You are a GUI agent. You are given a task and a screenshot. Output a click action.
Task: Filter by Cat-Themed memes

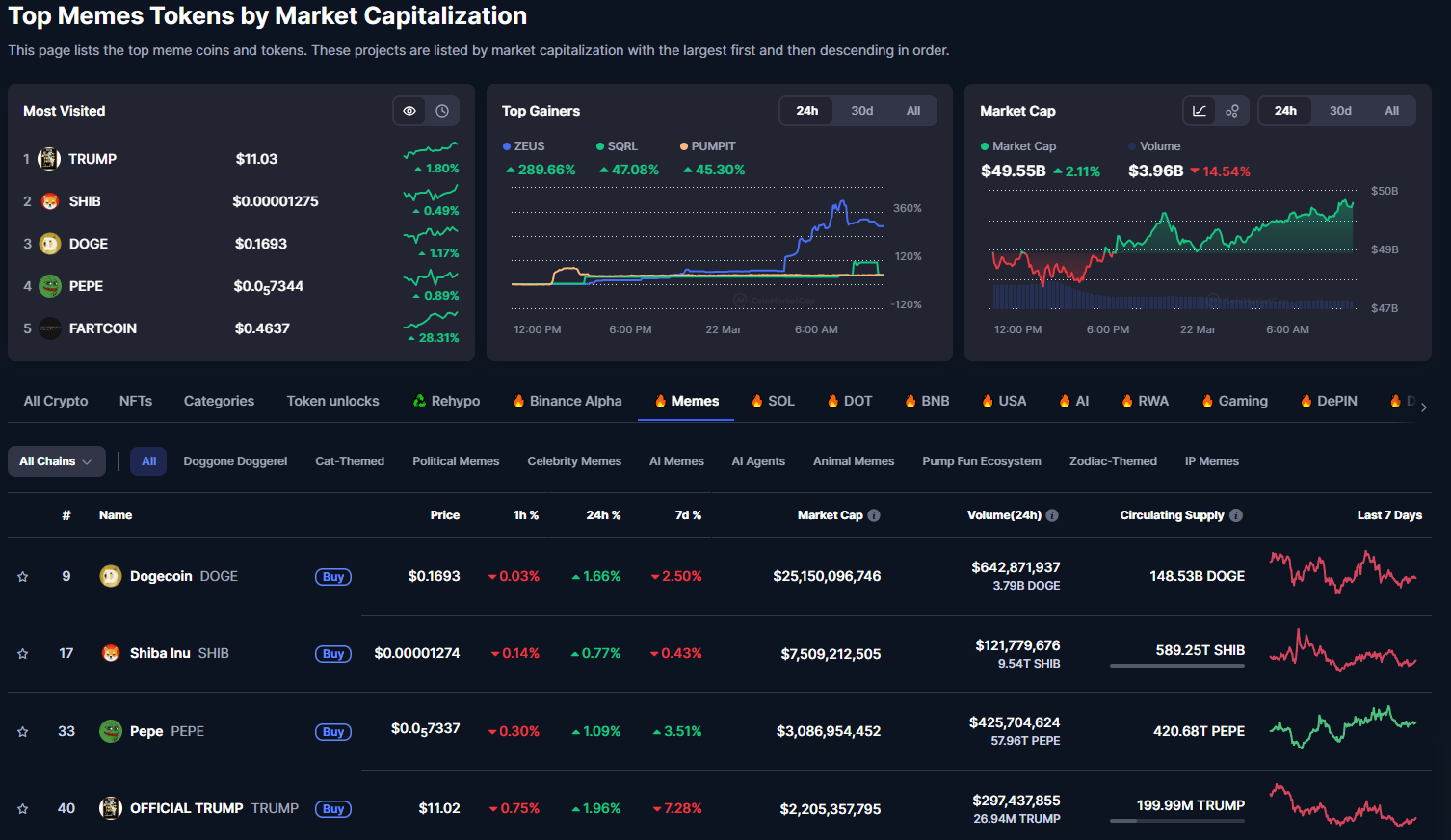[x=350, y=461]
